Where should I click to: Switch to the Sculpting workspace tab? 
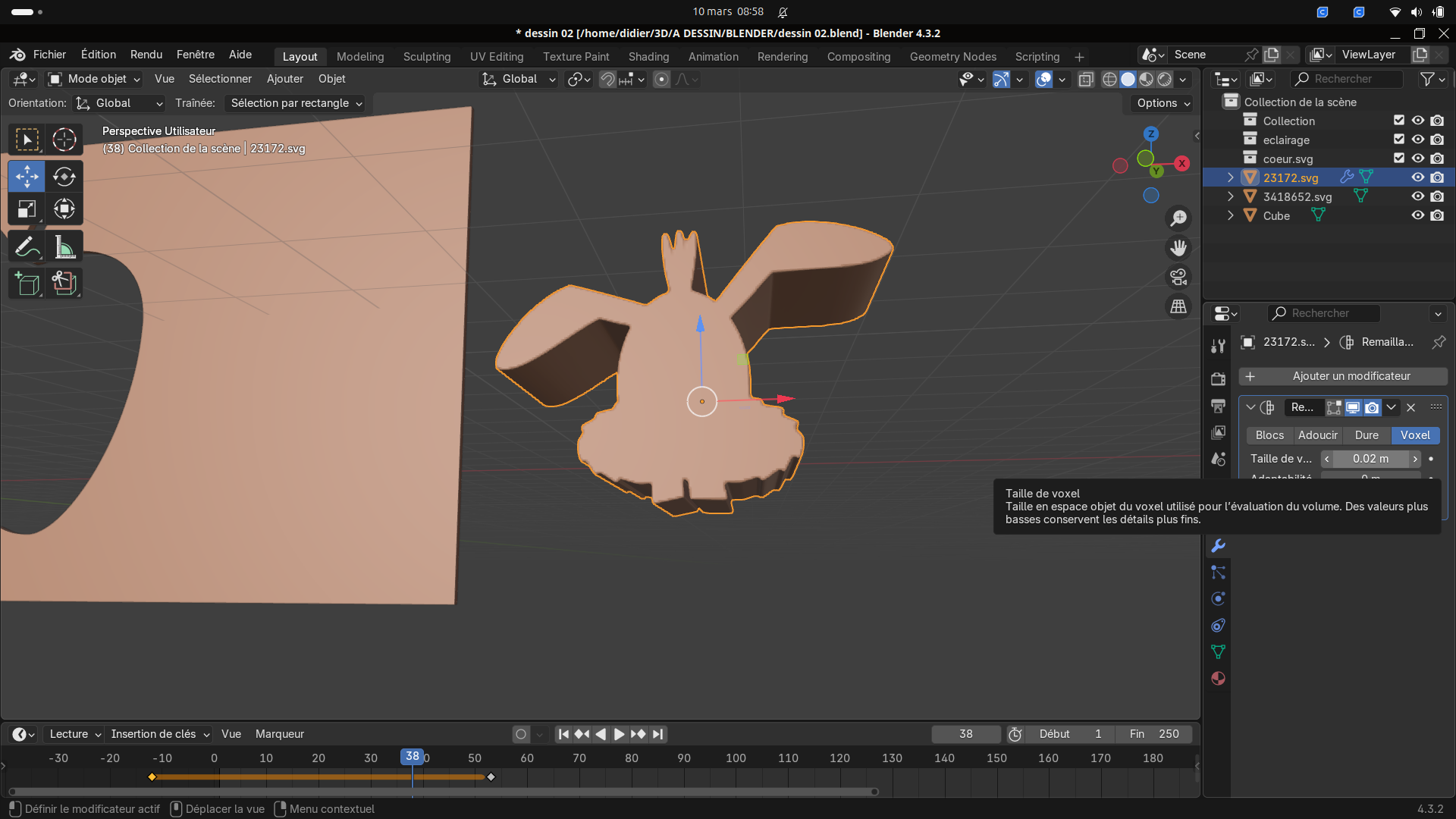(x=426, y=57)
